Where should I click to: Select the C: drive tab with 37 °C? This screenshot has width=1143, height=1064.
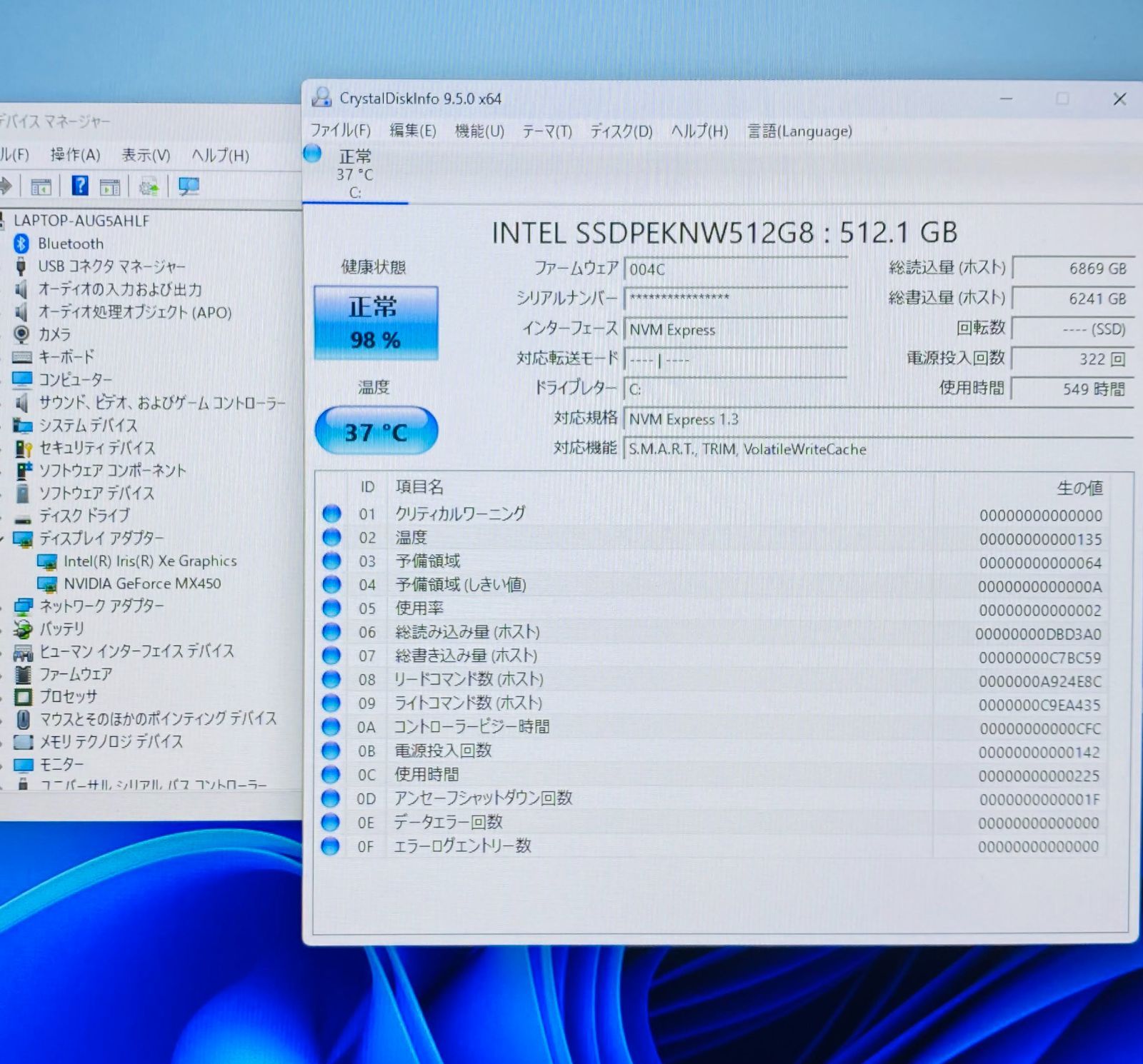click(x=355, y=174)
